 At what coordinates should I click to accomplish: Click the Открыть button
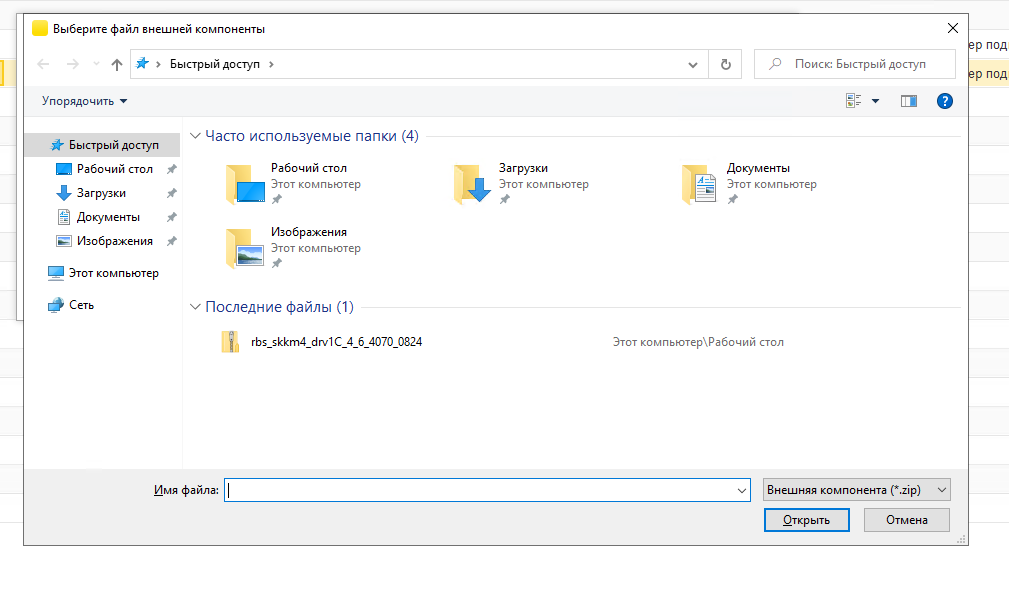pos(806,520)
